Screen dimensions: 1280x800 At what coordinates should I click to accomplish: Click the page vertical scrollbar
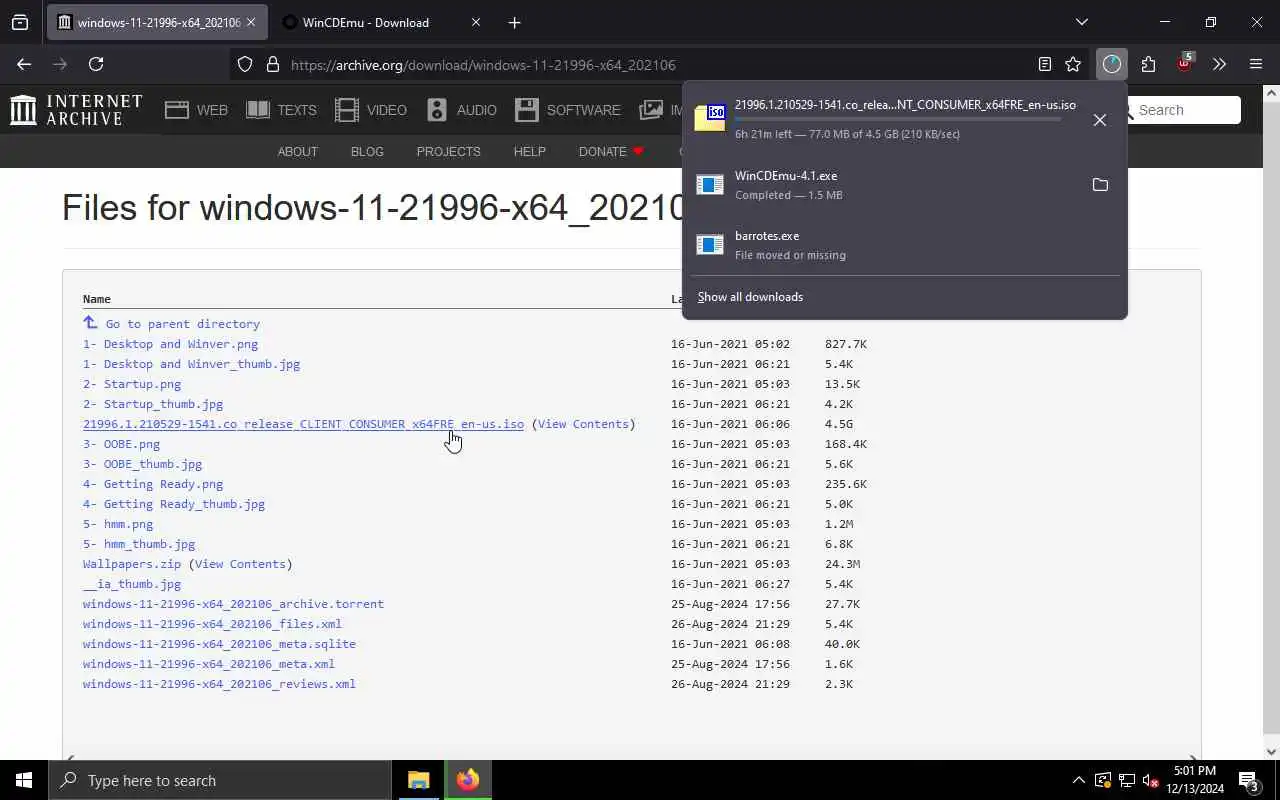tap(1271, 420)
